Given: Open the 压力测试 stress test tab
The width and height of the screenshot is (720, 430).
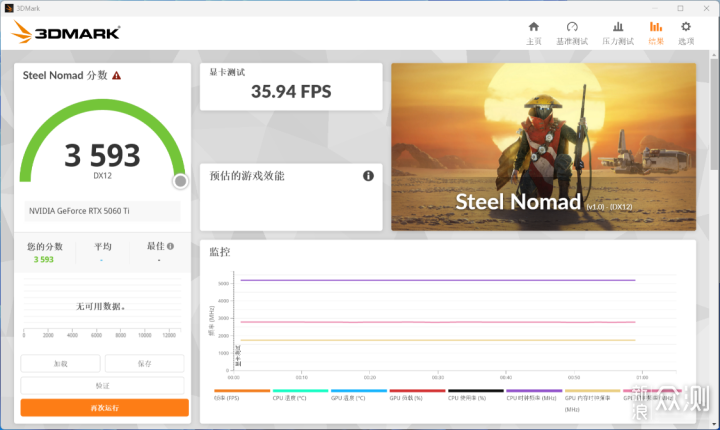Looking at the screenshot, I should 618,34.
